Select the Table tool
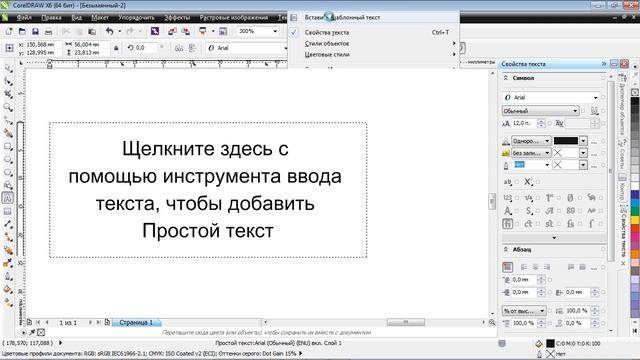Image resolution: width=640 pixels, height=360 pixels. 8,211
